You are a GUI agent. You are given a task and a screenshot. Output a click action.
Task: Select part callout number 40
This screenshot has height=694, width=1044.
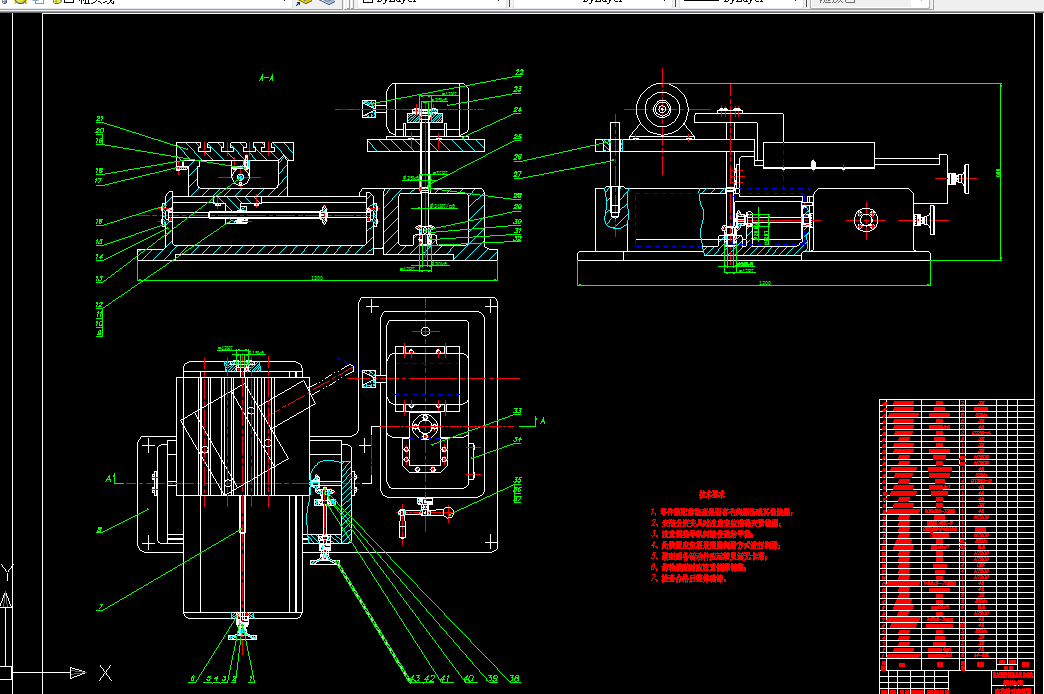click(x=469, y=679)
